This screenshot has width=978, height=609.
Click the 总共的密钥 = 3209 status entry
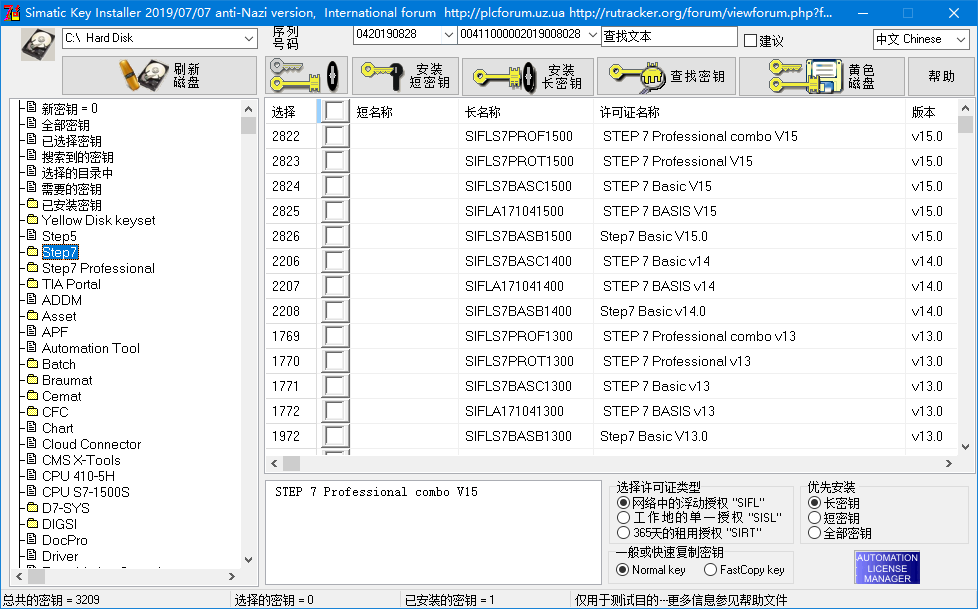51,600
